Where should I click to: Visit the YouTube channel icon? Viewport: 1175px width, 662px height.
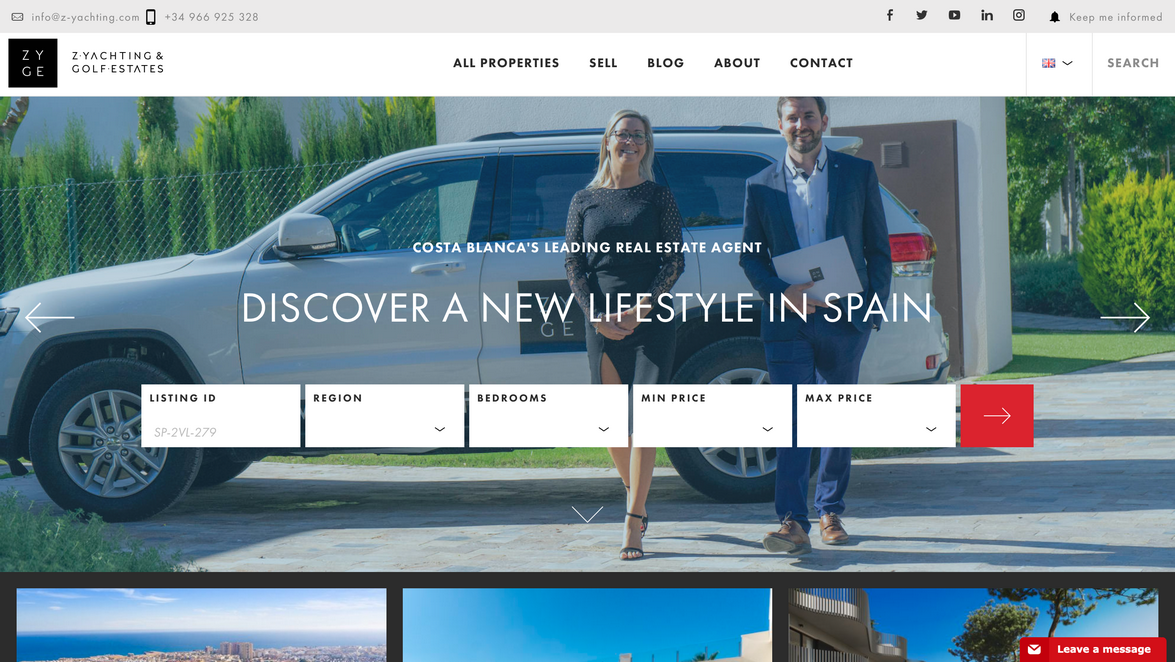pos(954,15)
